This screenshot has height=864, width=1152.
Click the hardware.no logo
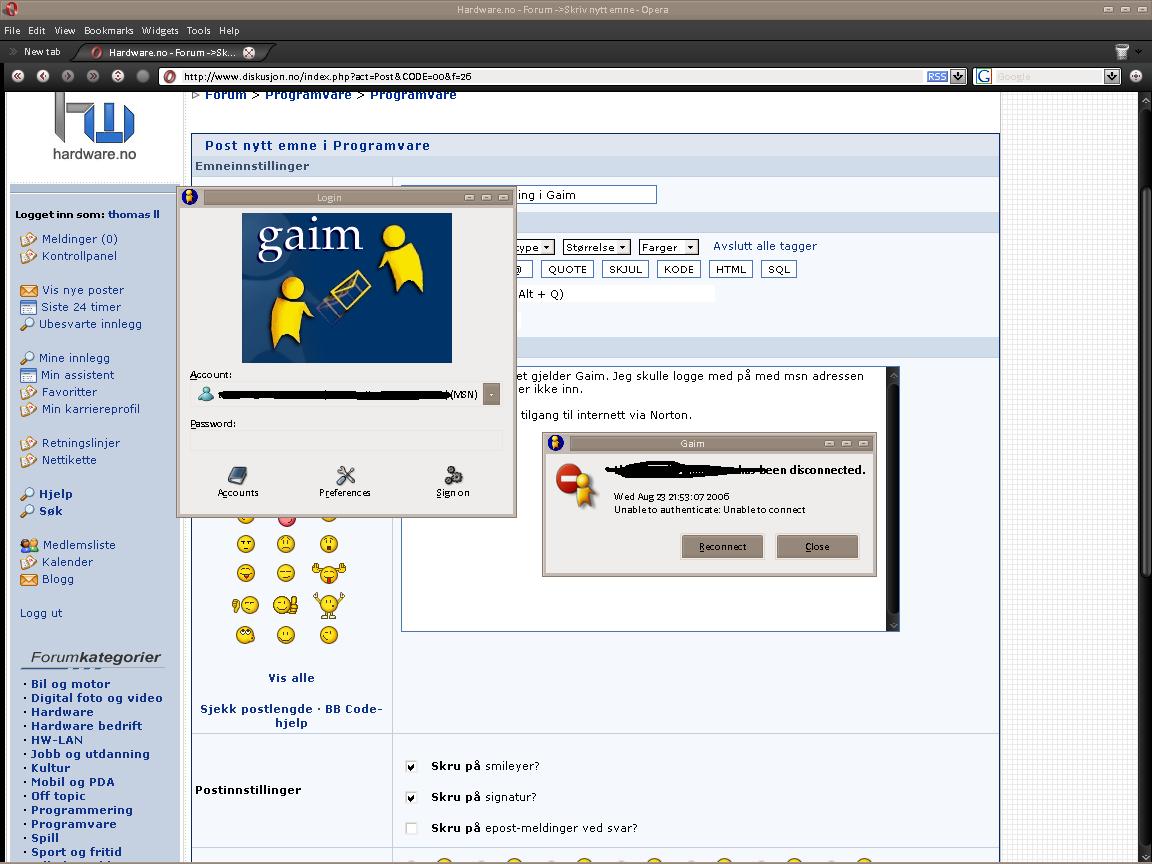click(x=94, y=126)
